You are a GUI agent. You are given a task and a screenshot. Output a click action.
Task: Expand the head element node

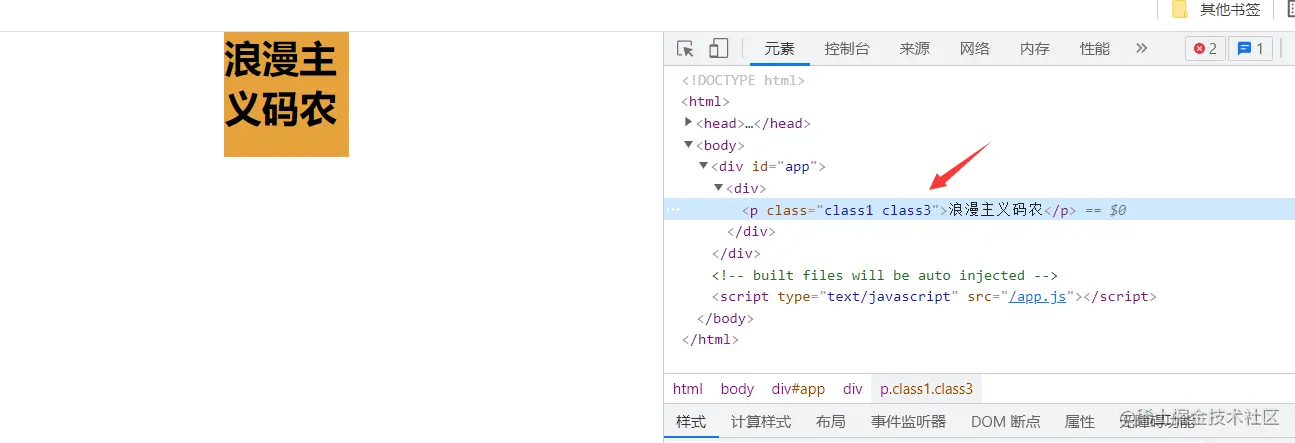pyautogui.click(x=688, y=123)
